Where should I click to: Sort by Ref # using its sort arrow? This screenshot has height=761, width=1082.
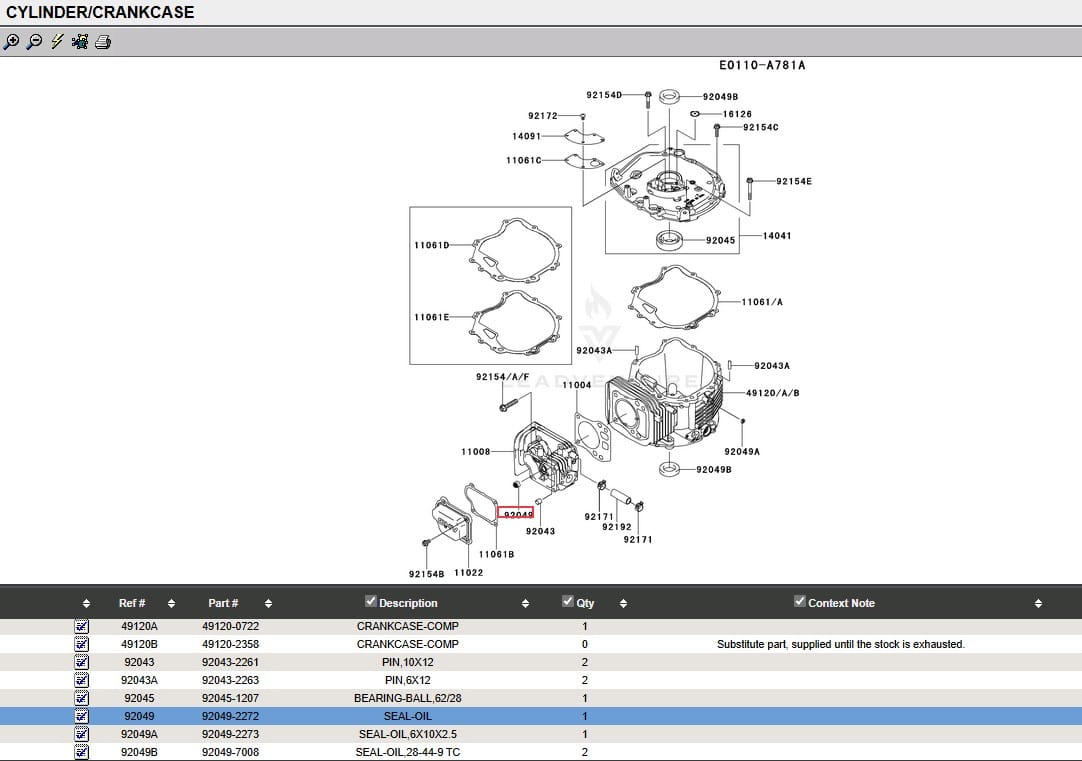[x=171, y=603]
